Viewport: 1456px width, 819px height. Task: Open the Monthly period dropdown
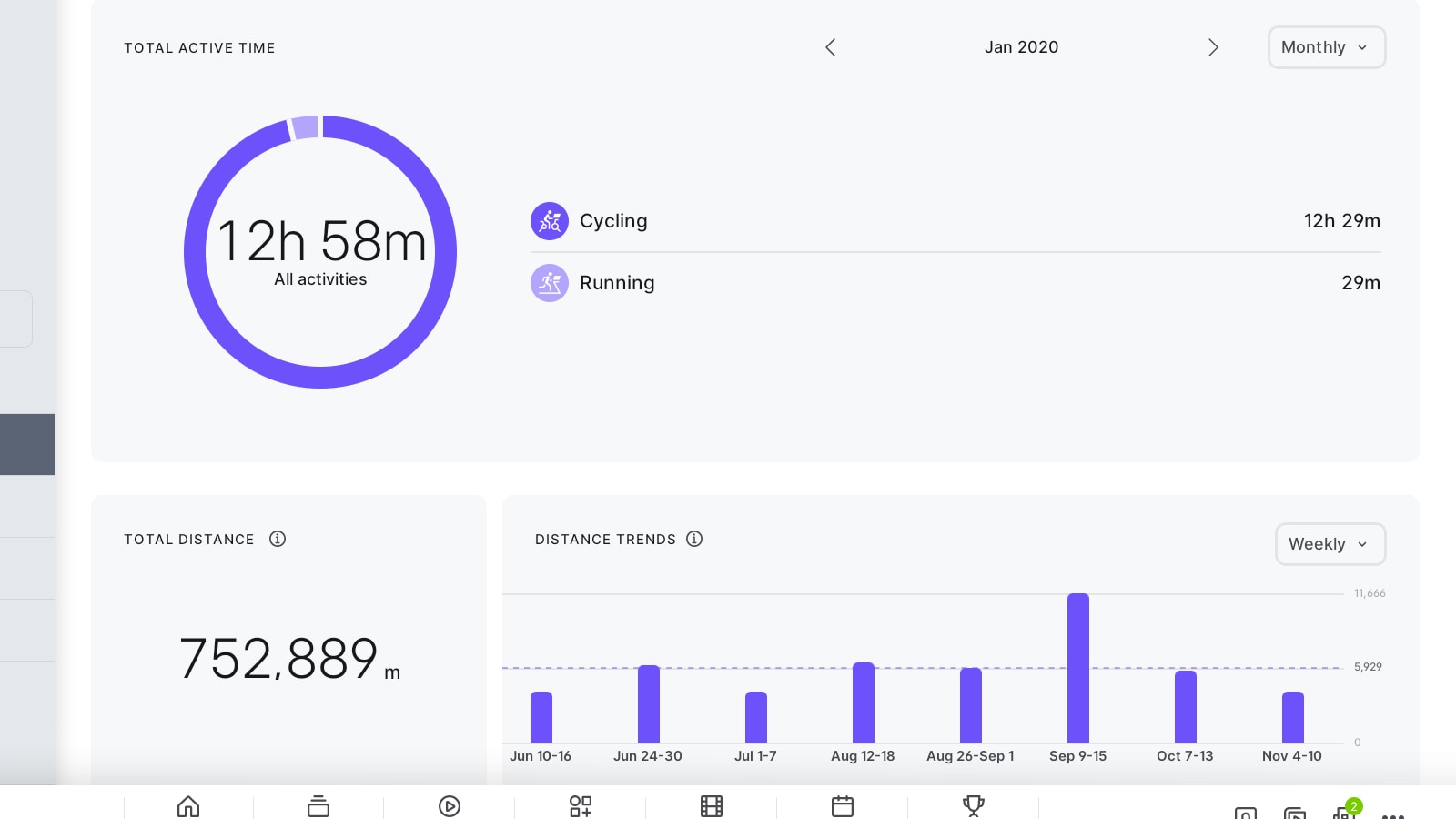(x=1327, y=47)
